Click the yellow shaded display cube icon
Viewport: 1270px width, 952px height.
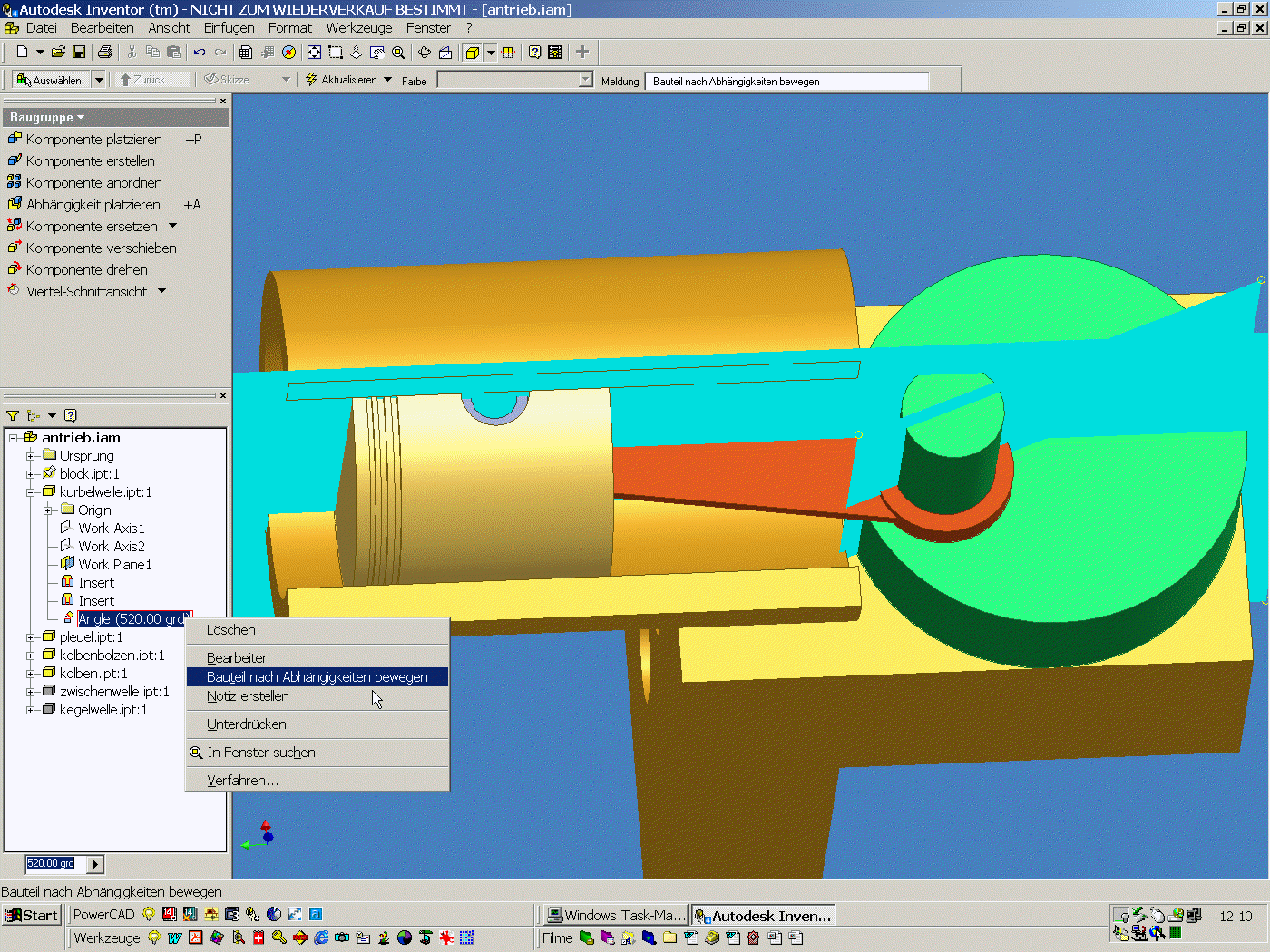(x=473, y=53)
